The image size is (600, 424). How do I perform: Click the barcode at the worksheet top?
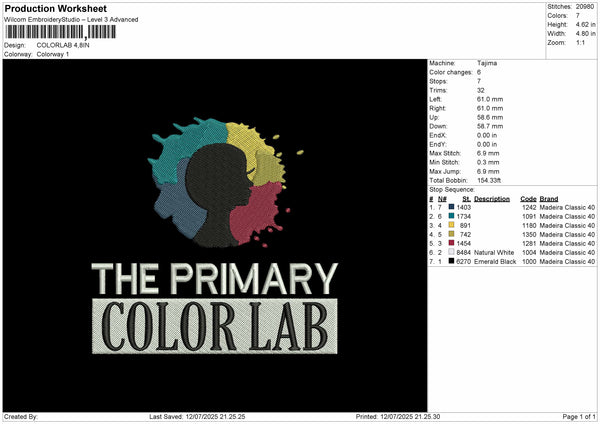[60, 32]
